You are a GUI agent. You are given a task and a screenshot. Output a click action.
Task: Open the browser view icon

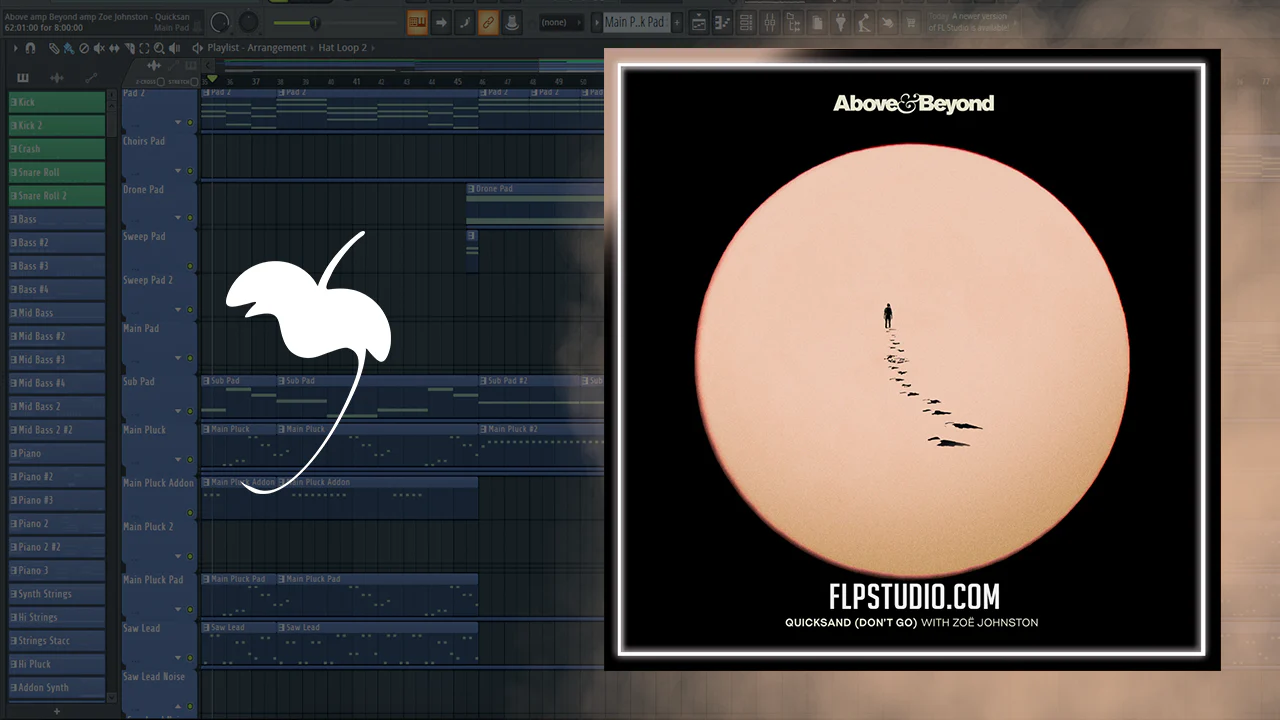794,22
